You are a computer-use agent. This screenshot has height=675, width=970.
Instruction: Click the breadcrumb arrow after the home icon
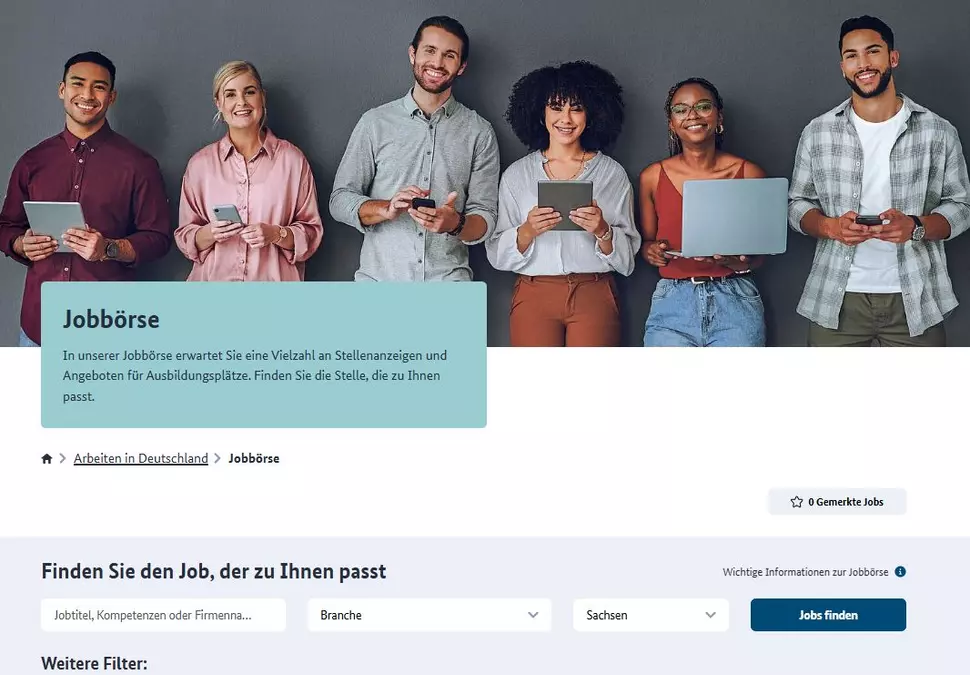coord(62,458)
